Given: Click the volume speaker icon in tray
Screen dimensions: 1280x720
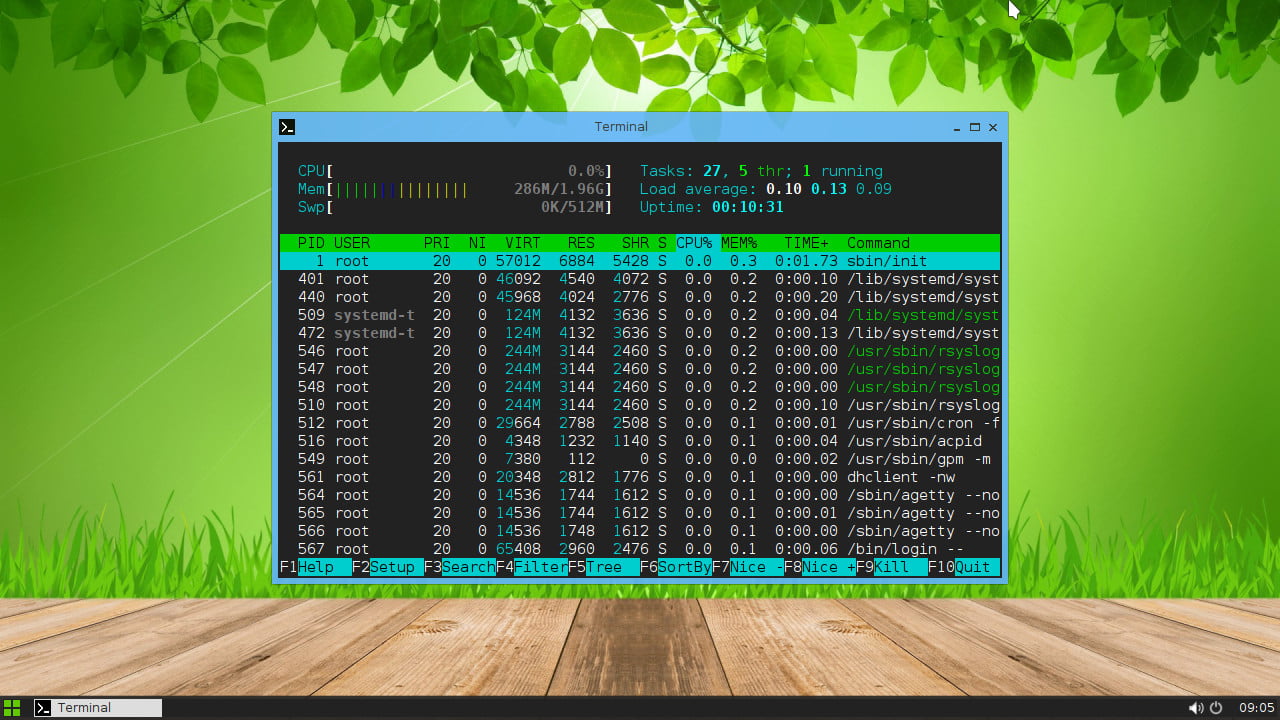Looking at the screenshot, I should coord(1195,708).
